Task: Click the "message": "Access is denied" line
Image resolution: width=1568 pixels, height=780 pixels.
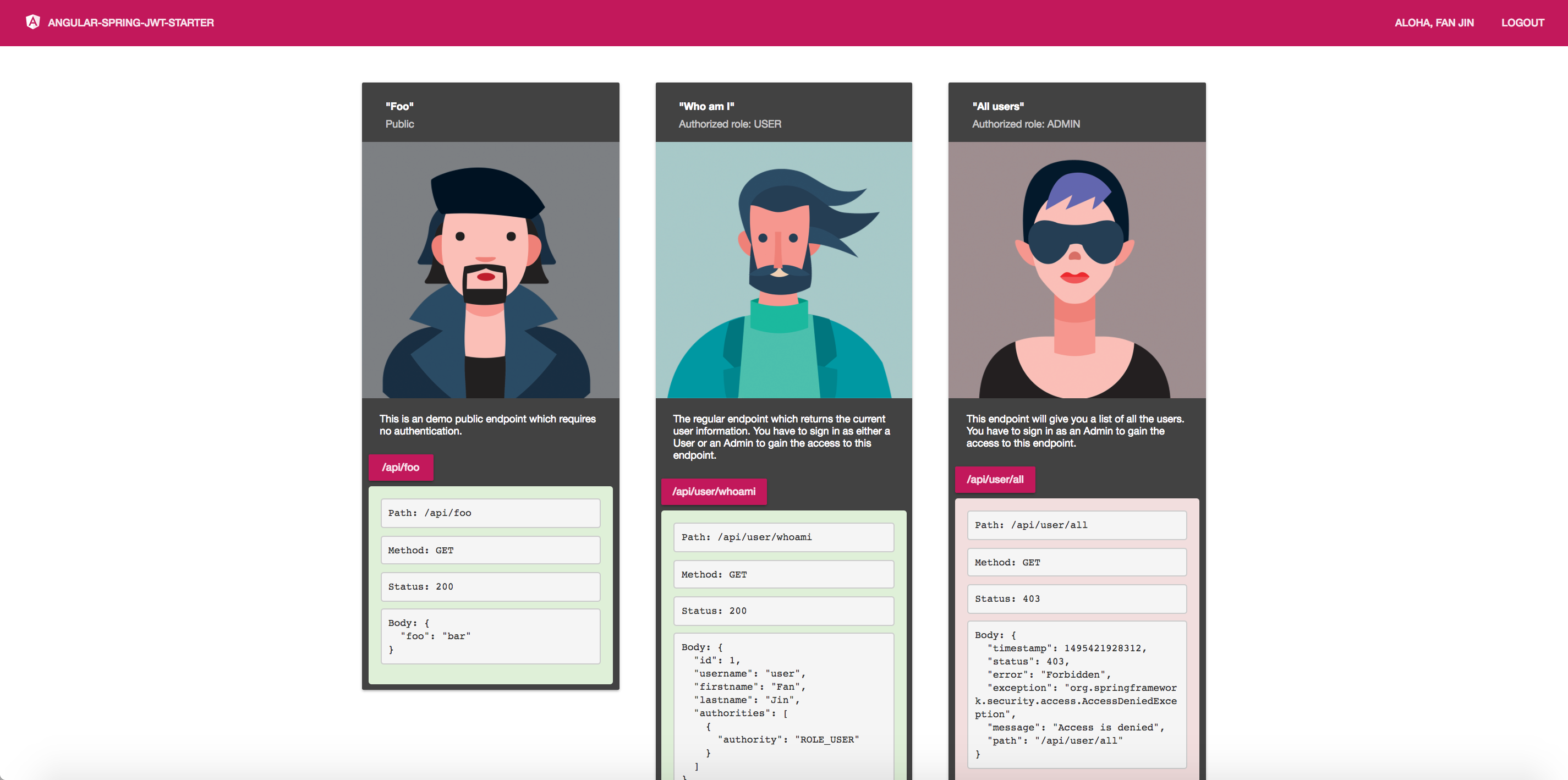Action: pyautogui.click(x=1076, y=727)
